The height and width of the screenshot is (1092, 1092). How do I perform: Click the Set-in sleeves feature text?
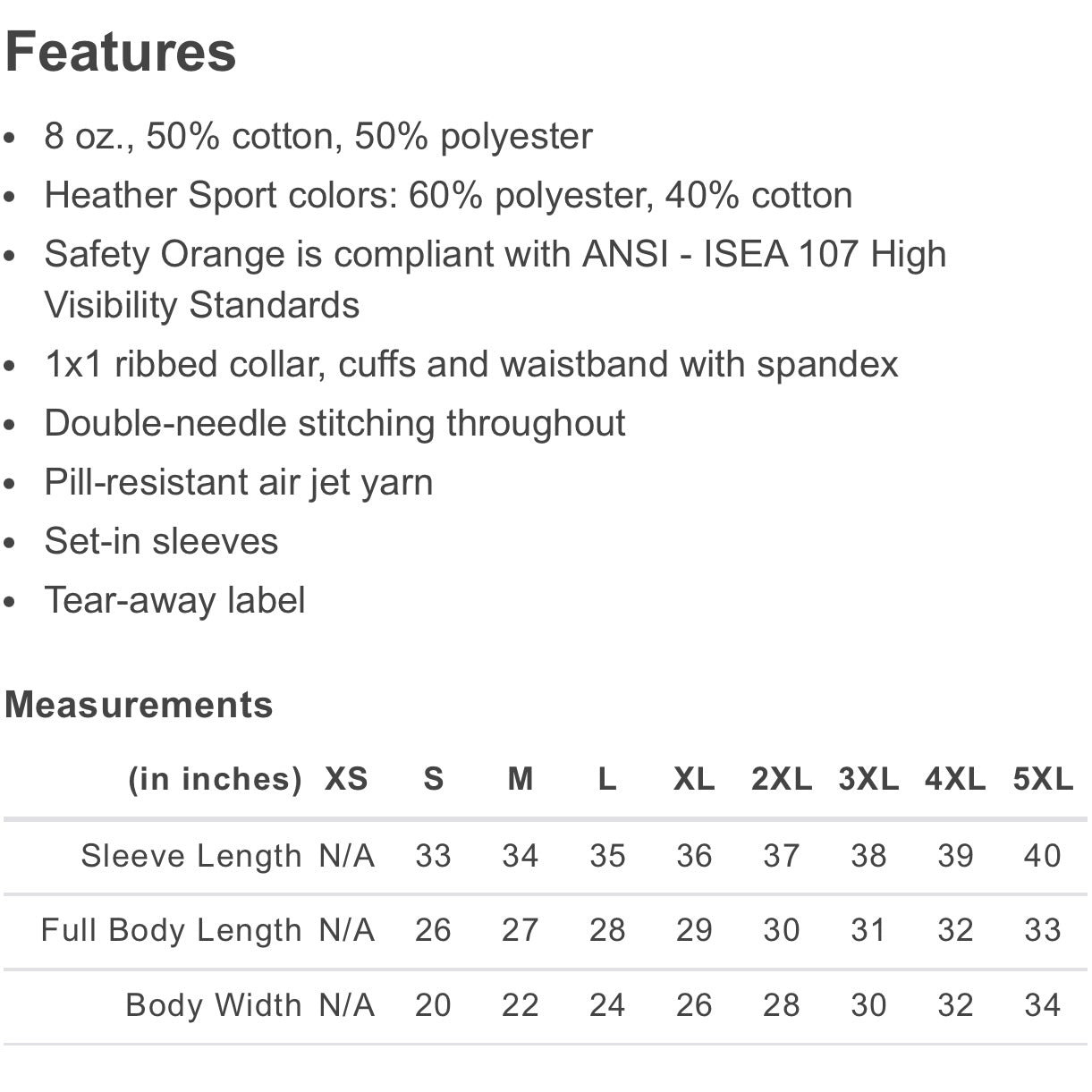click(x=162, y=541)
